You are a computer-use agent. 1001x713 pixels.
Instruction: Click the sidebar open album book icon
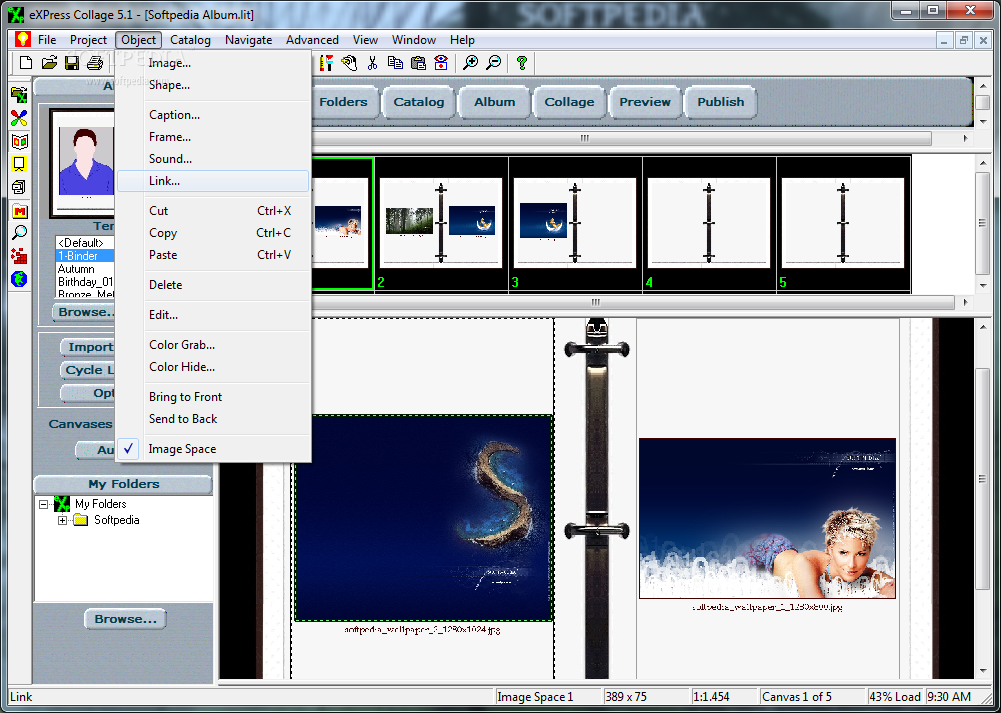click(20, 142)
